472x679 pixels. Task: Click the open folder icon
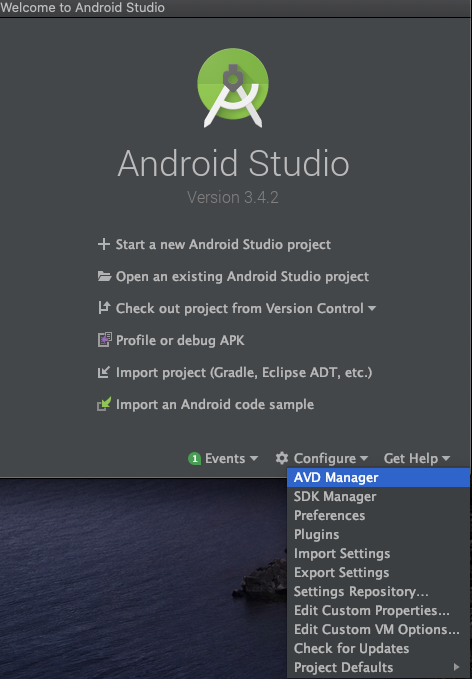click(x=104, y=276)
